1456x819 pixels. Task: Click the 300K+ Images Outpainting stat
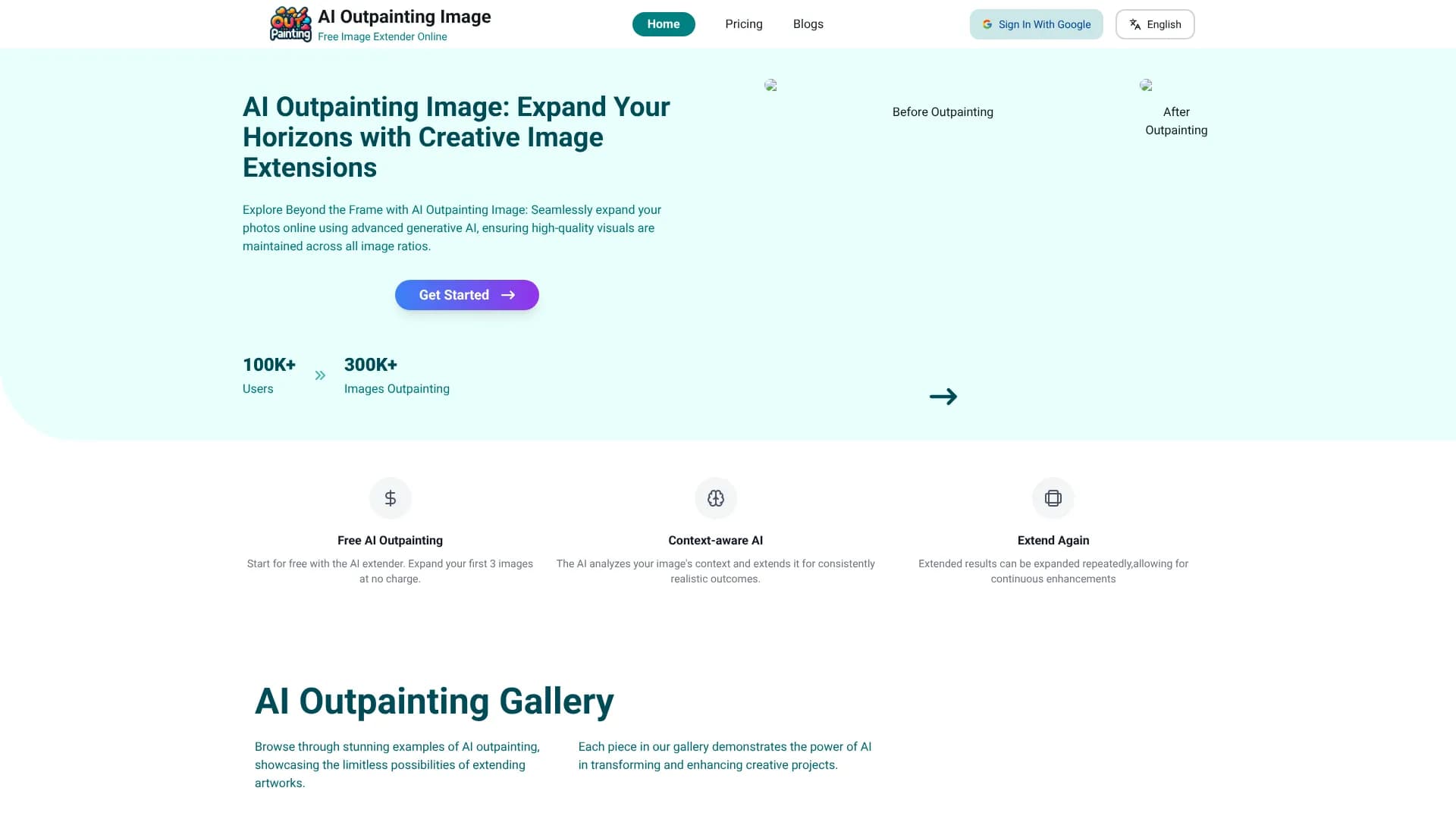pyautogui.click(x=396, y=375)
